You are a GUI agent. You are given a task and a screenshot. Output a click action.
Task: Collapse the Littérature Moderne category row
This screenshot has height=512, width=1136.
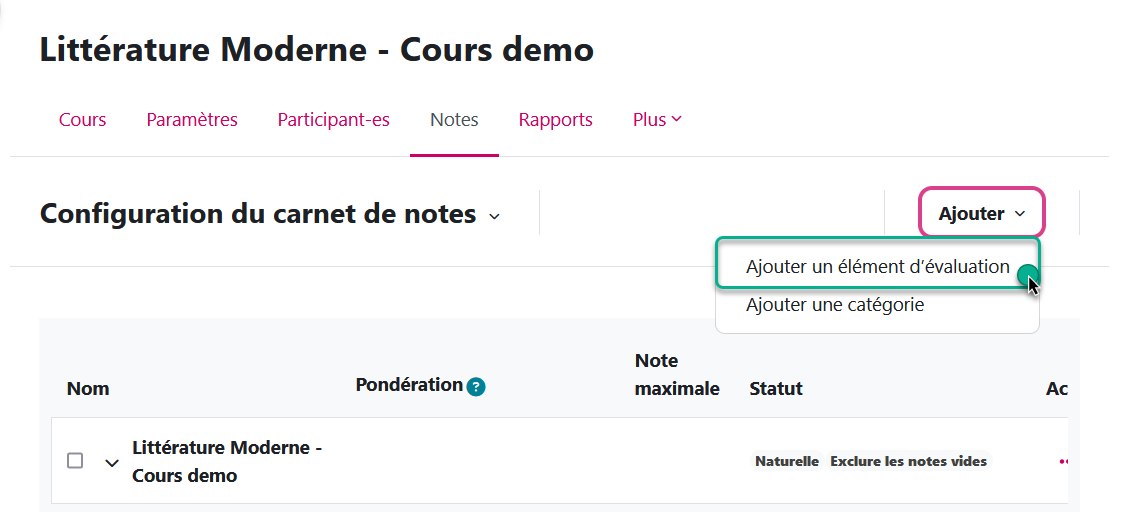coord(112,463)
